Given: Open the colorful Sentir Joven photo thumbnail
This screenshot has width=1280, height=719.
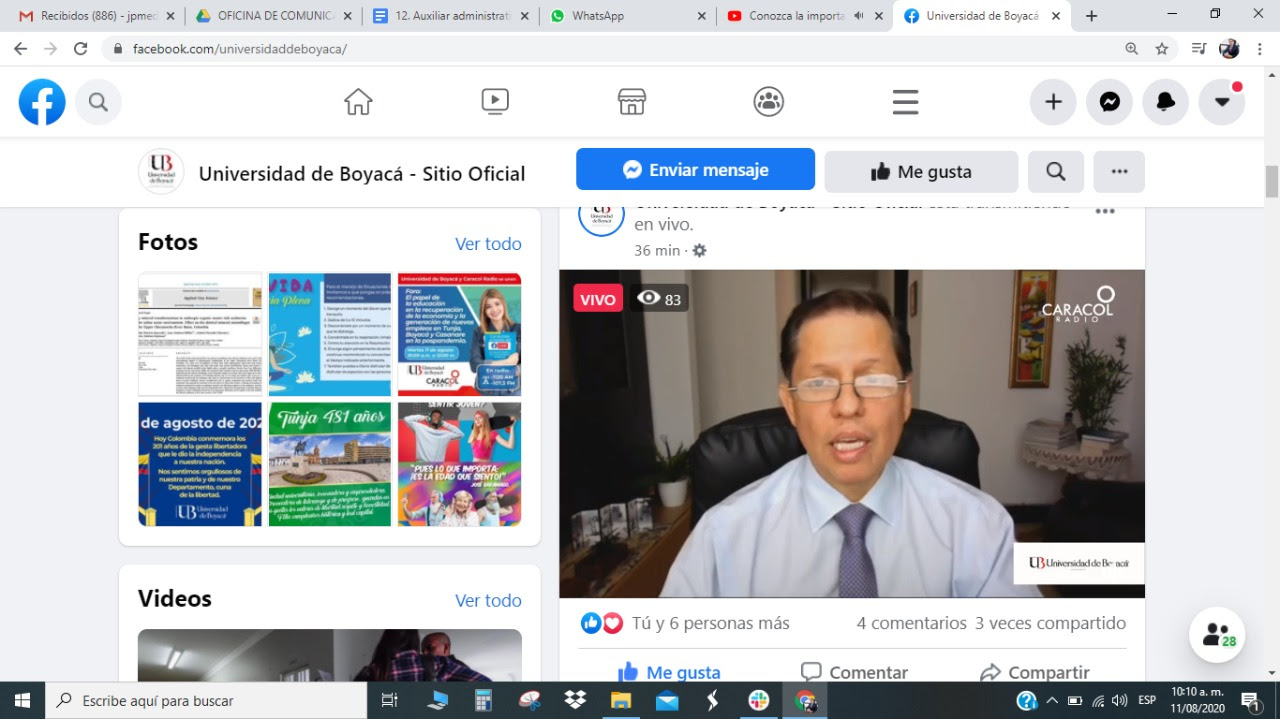Looking at the screenshot, I should click(460, 464).
